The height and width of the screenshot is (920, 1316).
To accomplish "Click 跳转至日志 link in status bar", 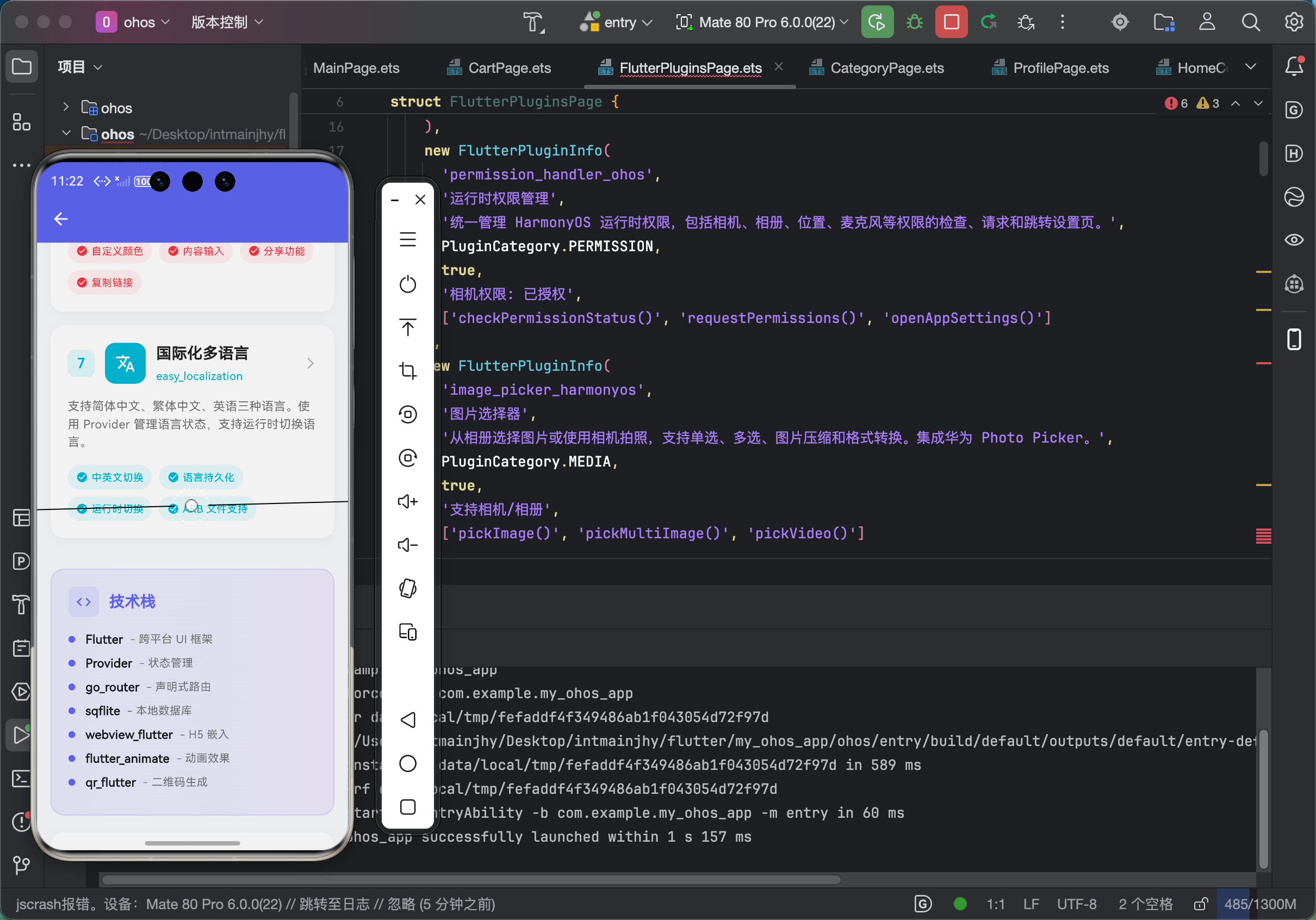I will click(x=334, y=904).
